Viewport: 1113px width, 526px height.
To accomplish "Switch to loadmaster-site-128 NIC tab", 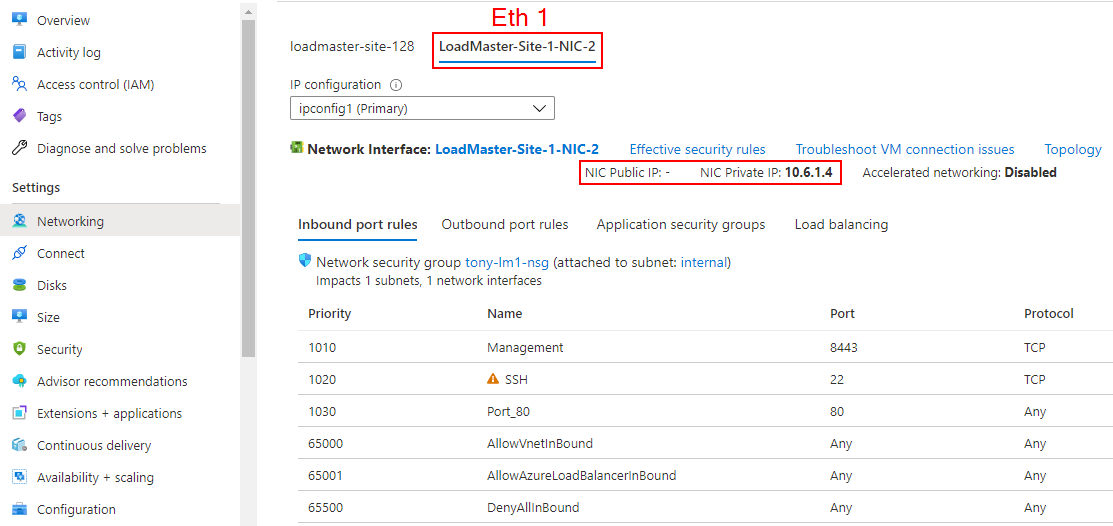I will coord(352,47).
